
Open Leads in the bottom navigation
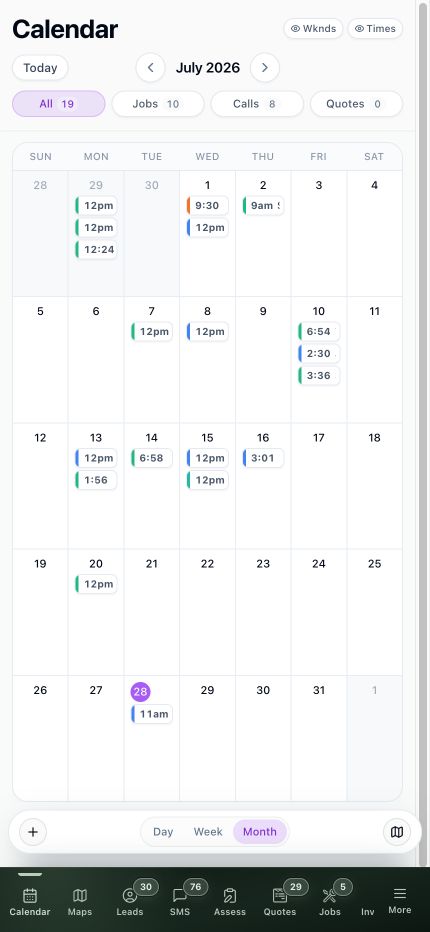[x=130, y=895]
